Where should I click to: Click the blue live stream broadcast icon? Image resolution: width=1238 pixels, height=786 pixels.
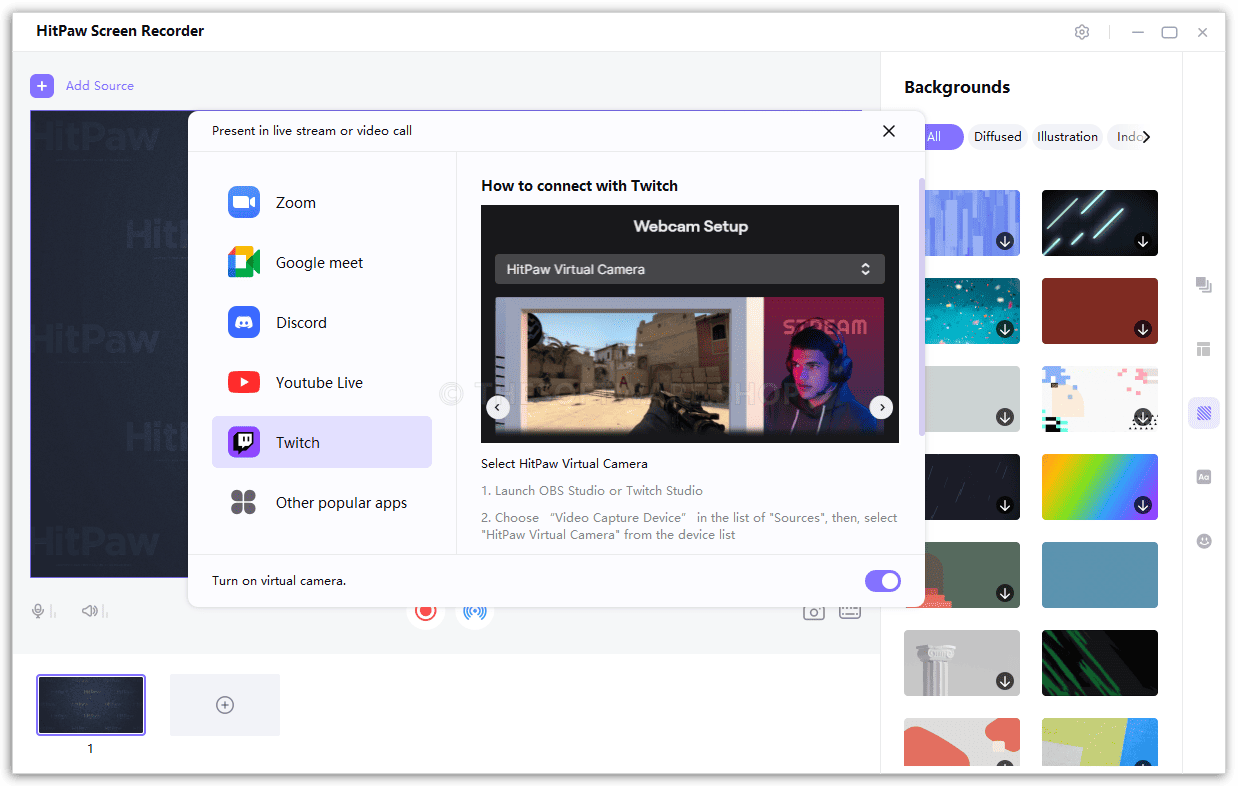pos(475,612)
